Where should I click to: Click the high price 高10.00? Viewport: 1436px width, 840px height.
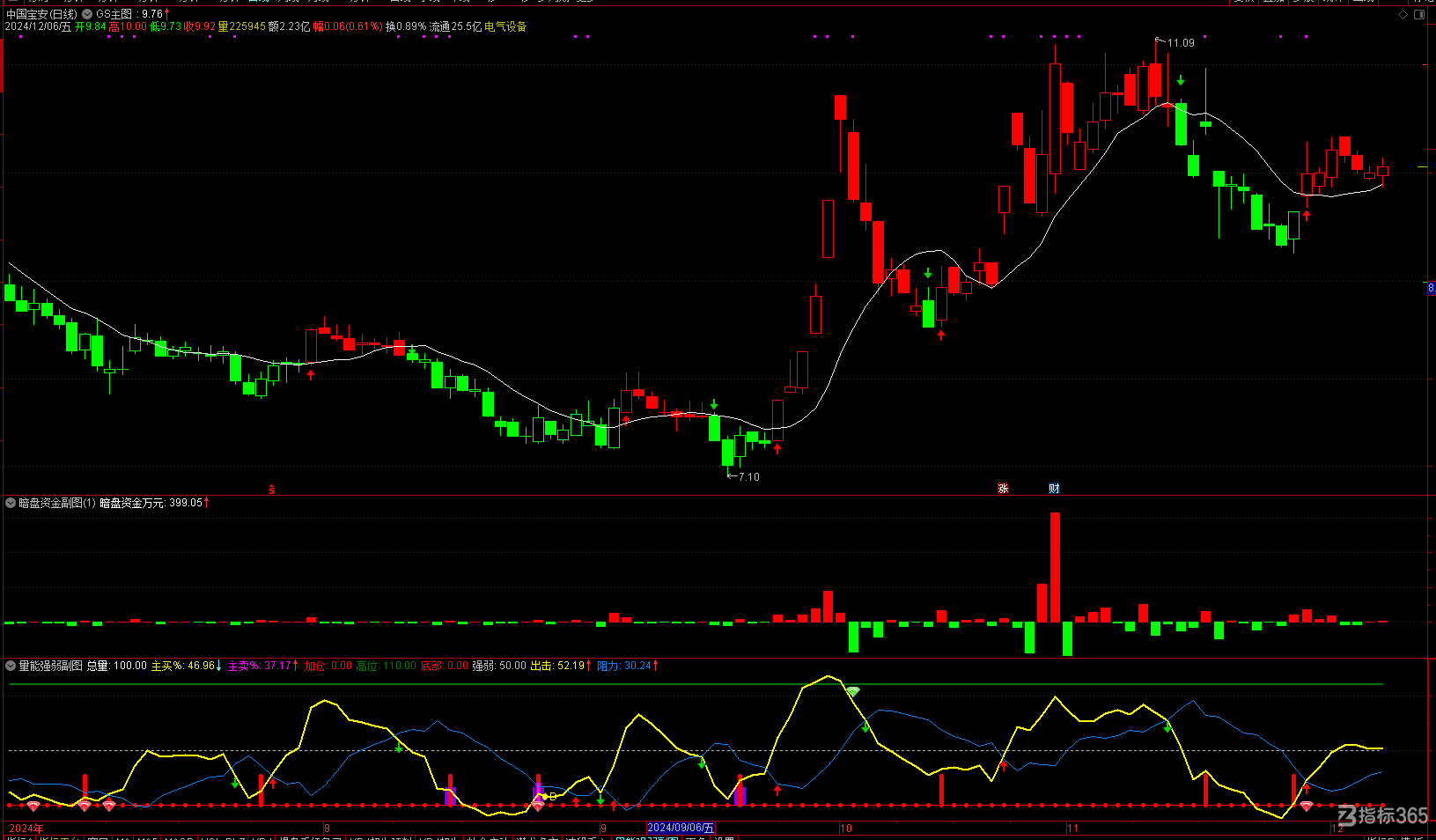(x=128, y=26)
